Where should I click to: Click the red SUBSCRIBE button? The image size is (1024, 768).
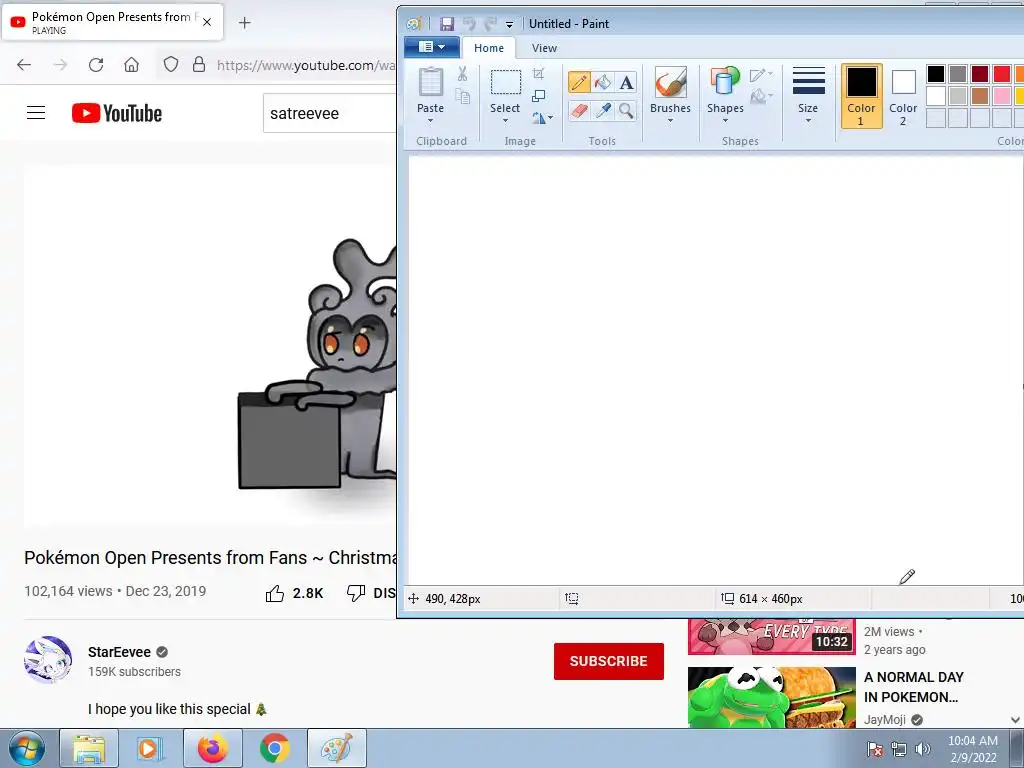tap(609, 661)
